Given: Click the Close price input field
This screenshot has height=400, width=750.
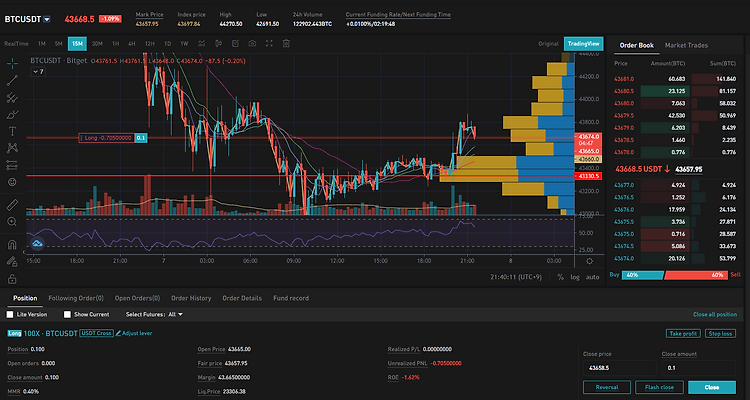Looking at the screenshot, I should [619, 368].
